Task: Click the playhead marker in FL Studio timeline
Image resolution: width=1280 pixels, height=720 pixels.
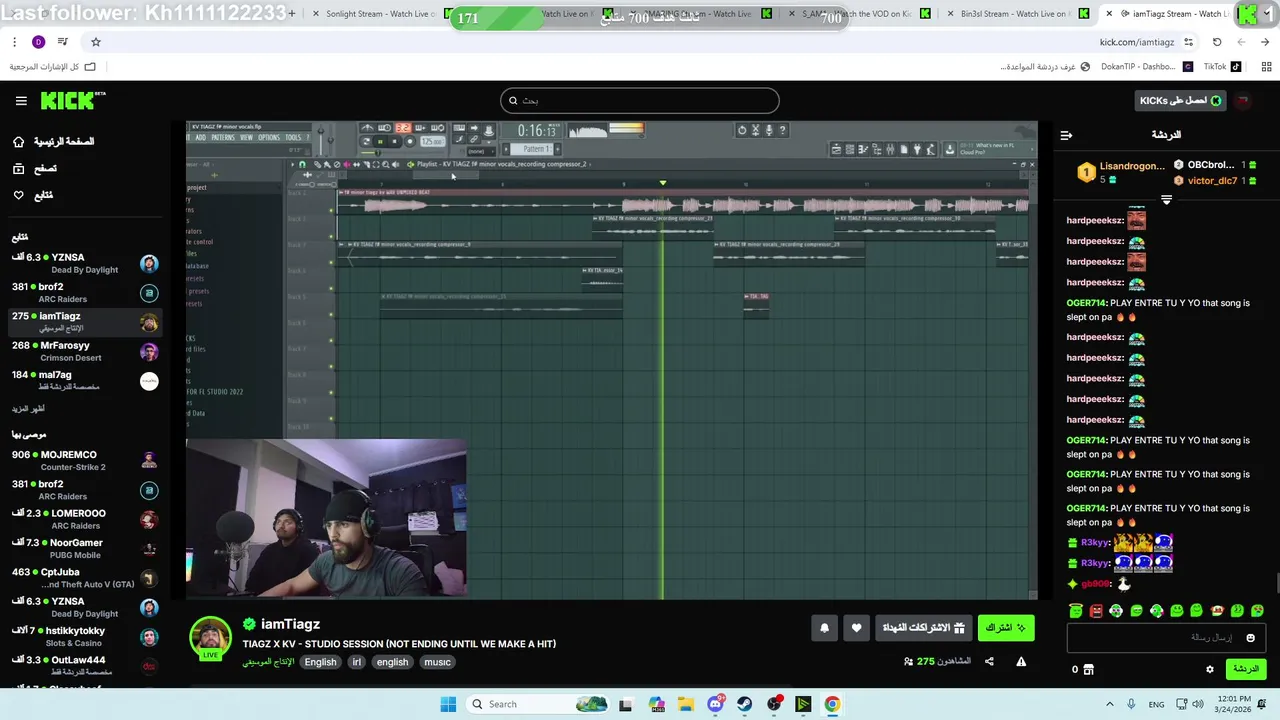Action: (x=662, y=183)
